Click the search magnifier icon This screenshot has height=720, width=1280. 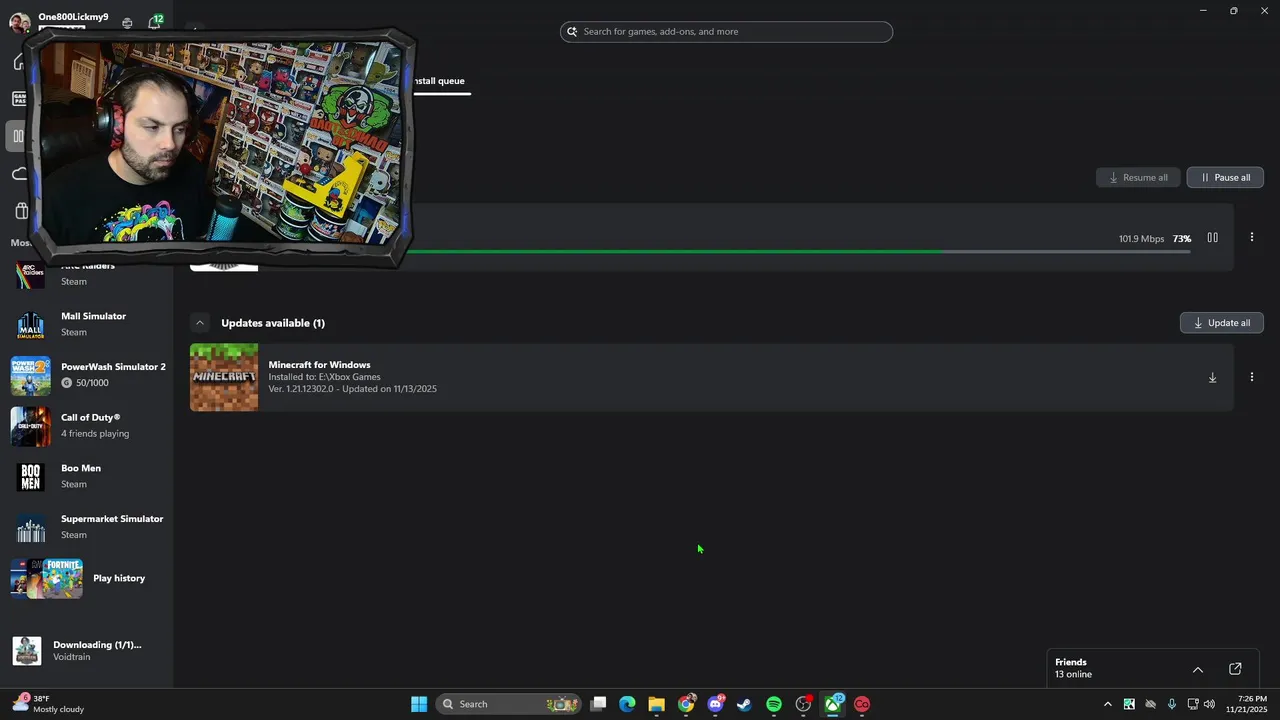(572, 32)
